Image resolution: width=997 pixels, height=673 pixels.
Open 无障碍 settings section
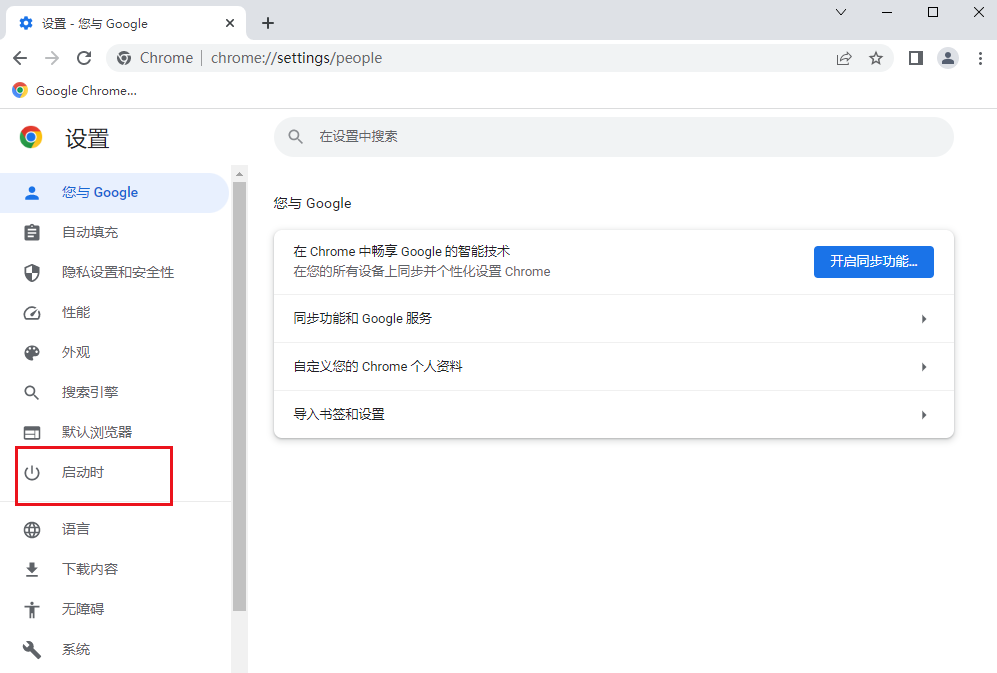(114, 609)
